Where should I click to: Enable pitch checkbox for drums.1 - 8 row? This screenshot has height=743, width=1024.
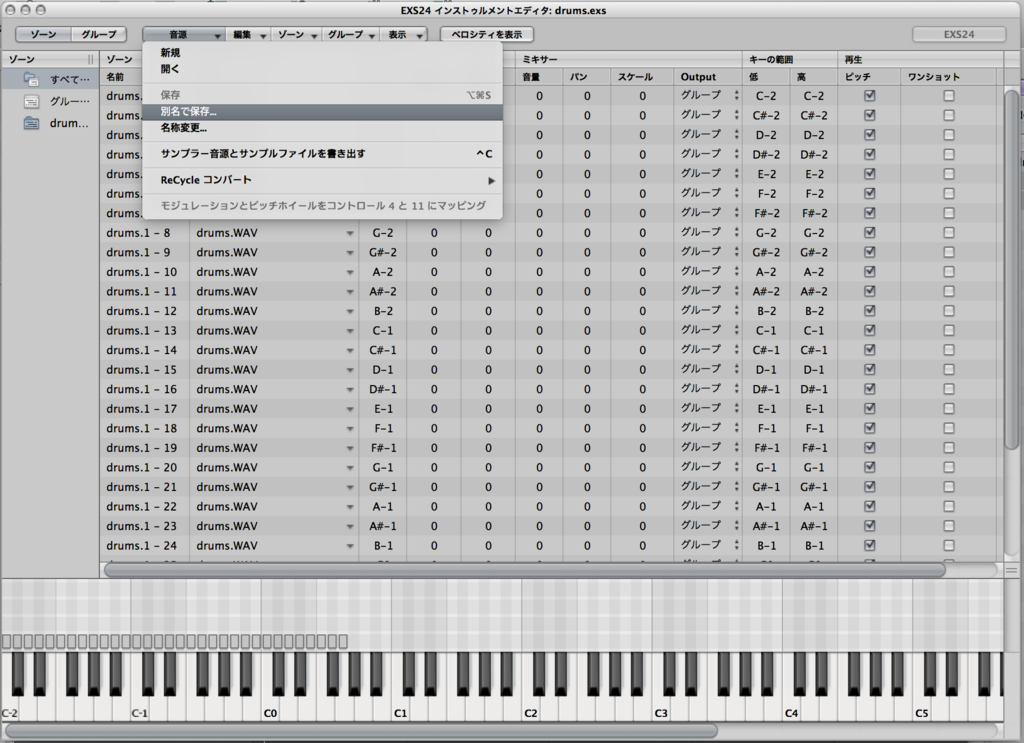coord(869,232)
